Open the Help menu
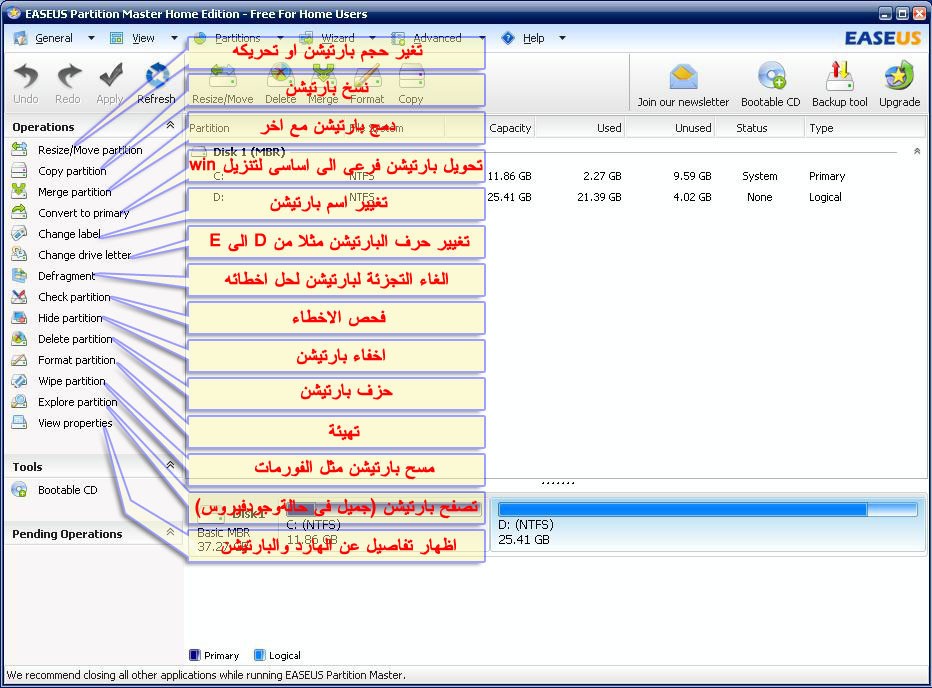 (x=533, y=38)
